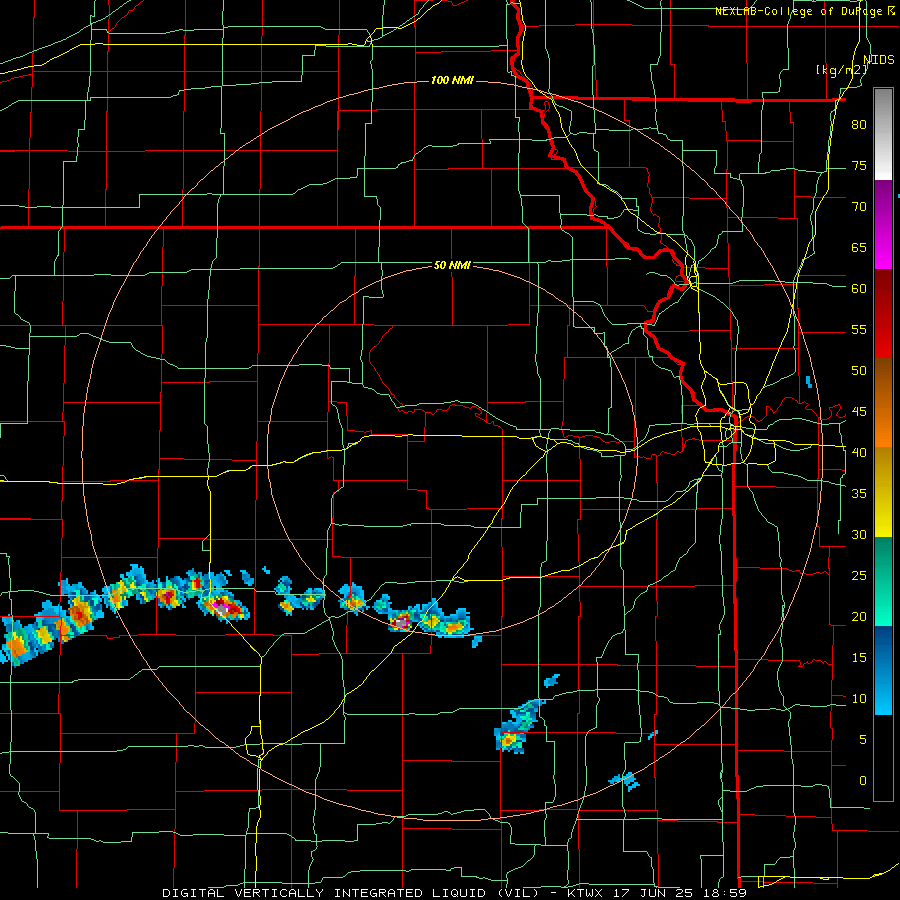The image size is (900, 900).
Task: Pick the blue segment of the color bar
Action: pos(883,670)
